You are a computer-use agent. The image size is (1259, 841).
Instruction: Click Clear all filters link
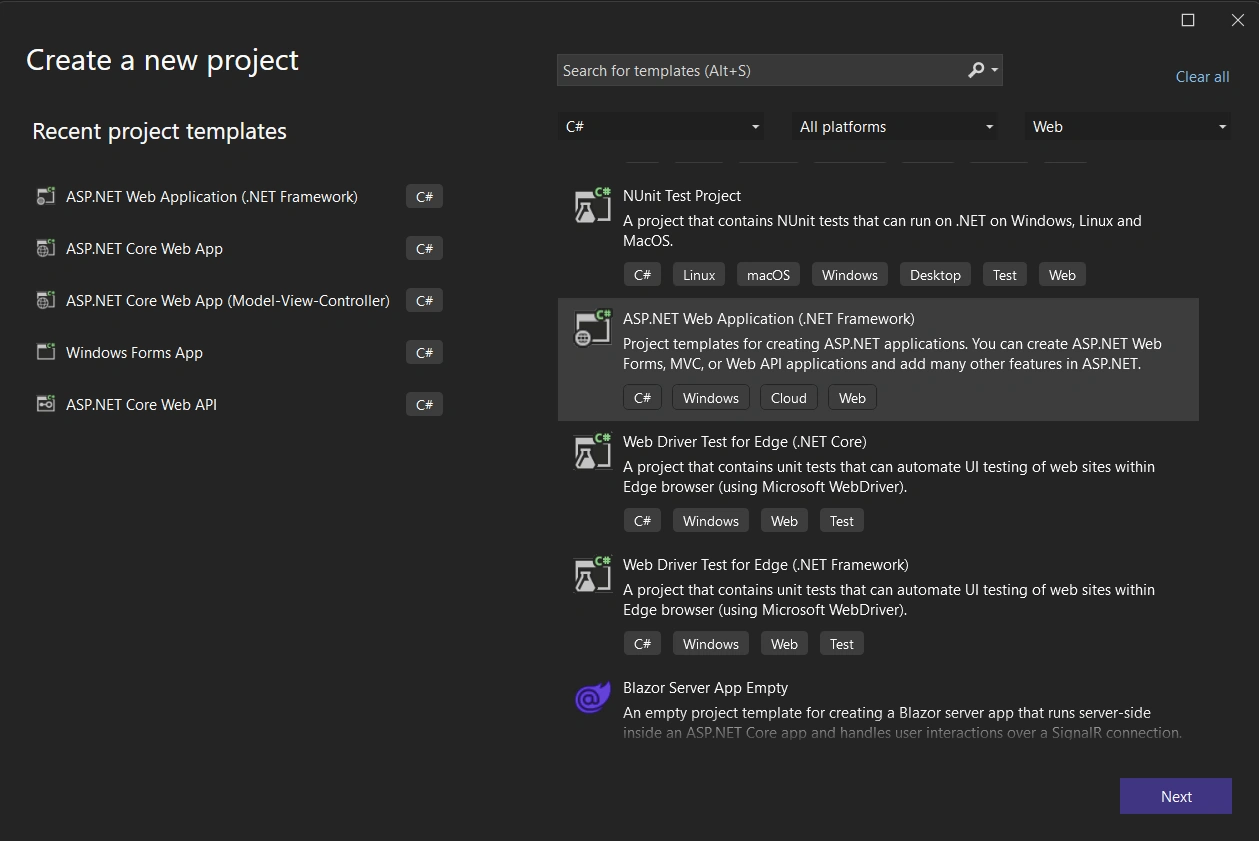pyautogui.click(x=1202, y=77)
